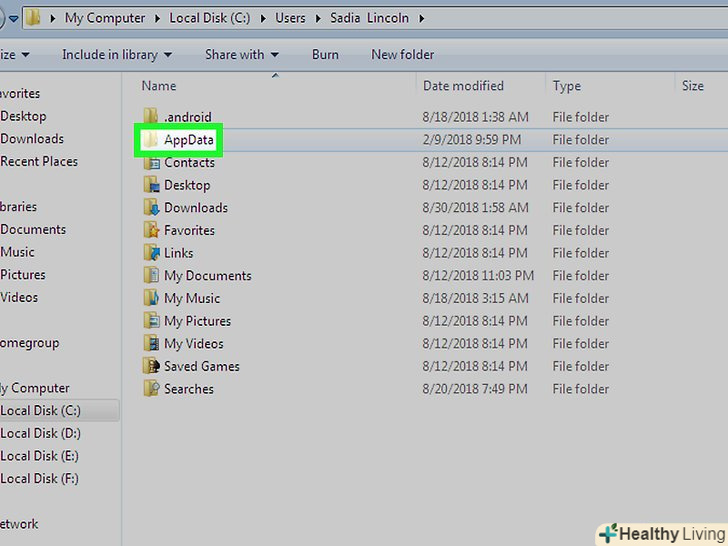The width and height of the screenshot is (728, 546).
Task: Click the Saved Games folder name text
Action: coord(202,366)
